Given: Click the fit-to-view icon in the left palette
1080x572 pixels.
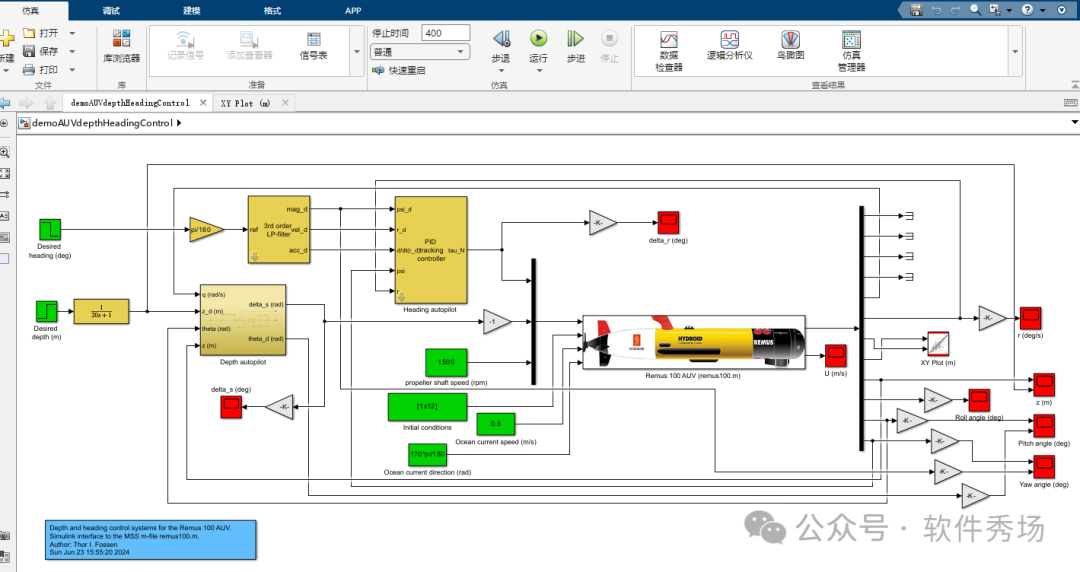Looking at the screenshot, I should [x=5, y=174].
